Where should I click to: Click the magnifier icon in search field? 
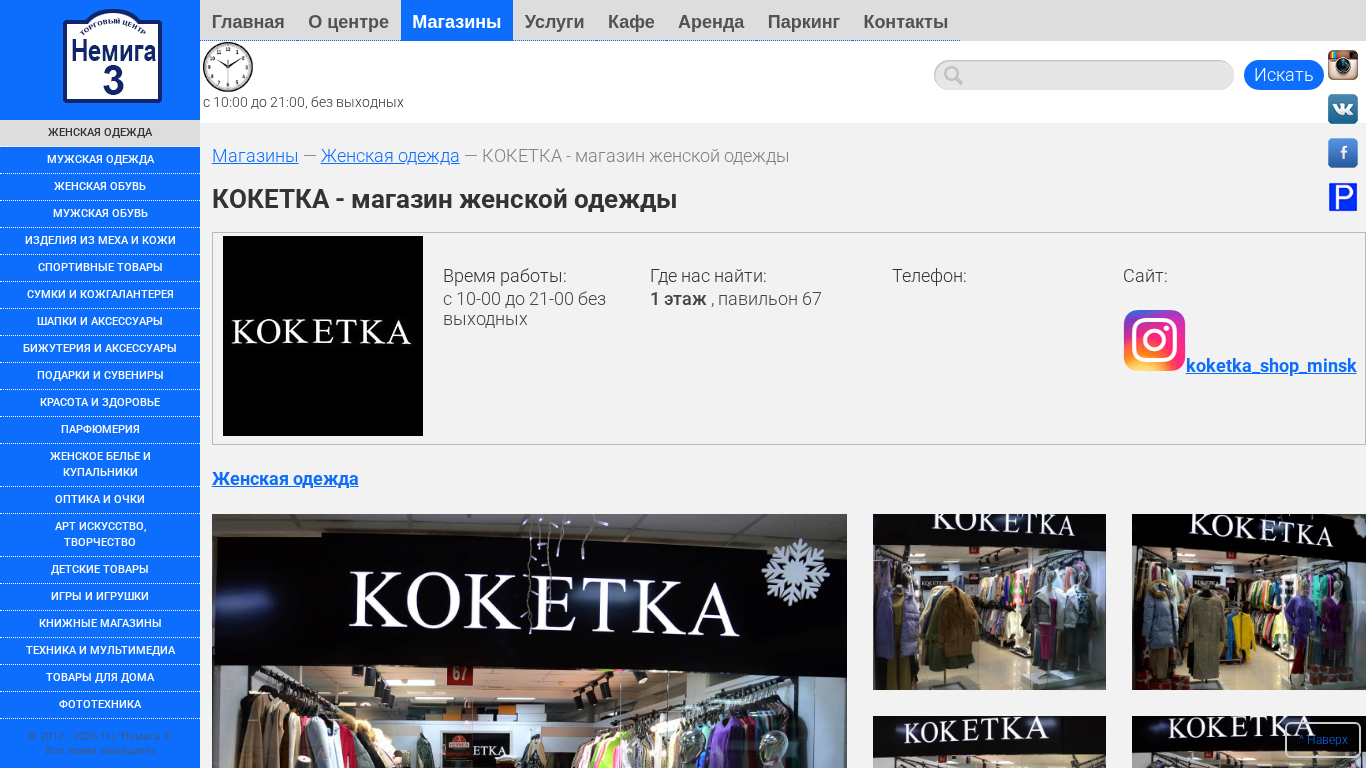pyautogui.click(x=953, y=75)
